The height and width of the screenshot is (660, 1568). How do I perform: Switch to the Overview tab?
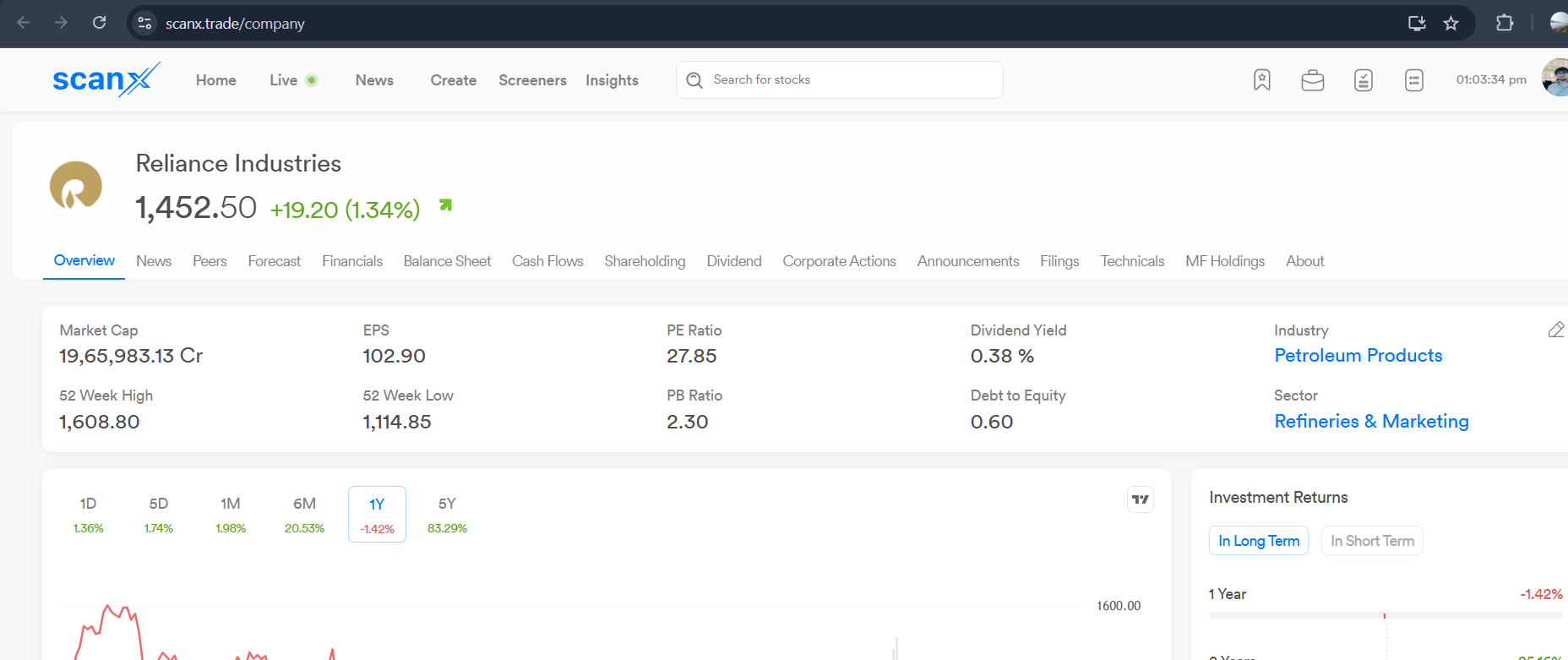click(x=84, y=260)
